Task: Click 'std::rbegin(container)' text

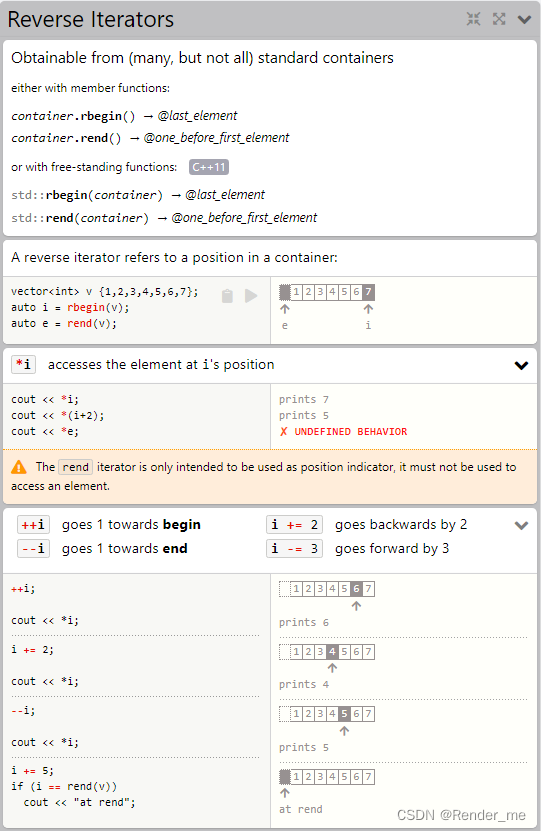Action: 87,195
